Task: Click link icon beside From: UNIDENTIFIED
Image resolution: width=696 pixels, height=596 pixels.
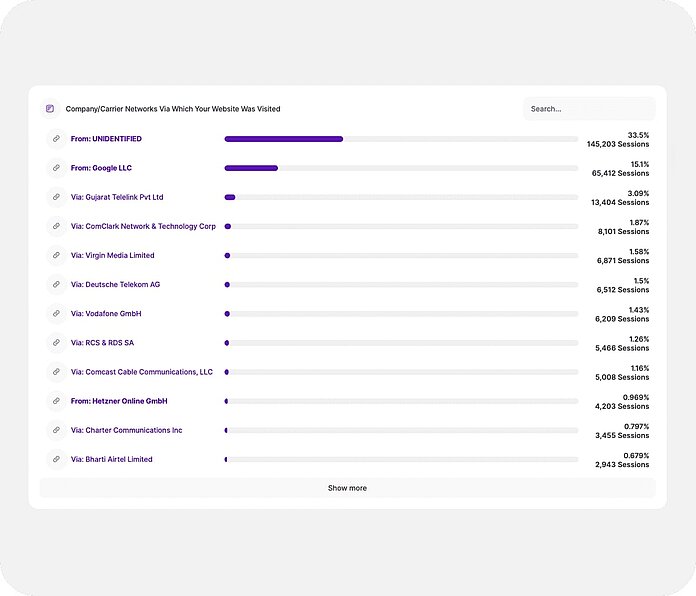Action: coord(56,139)
